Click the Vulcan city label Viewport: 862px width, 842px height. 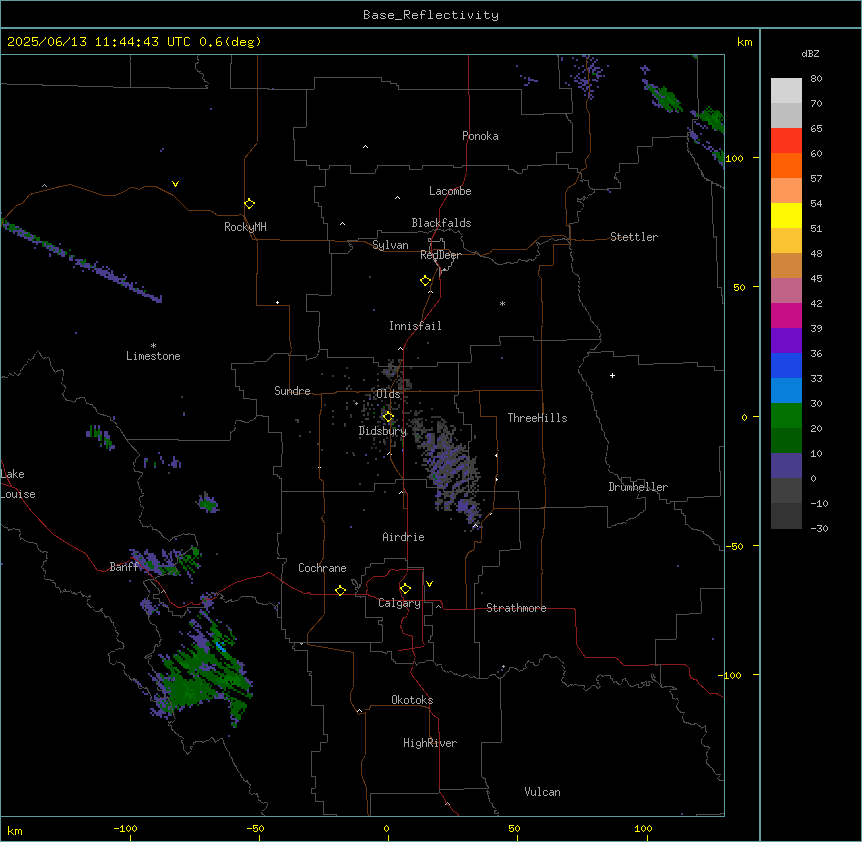(542, 792)
